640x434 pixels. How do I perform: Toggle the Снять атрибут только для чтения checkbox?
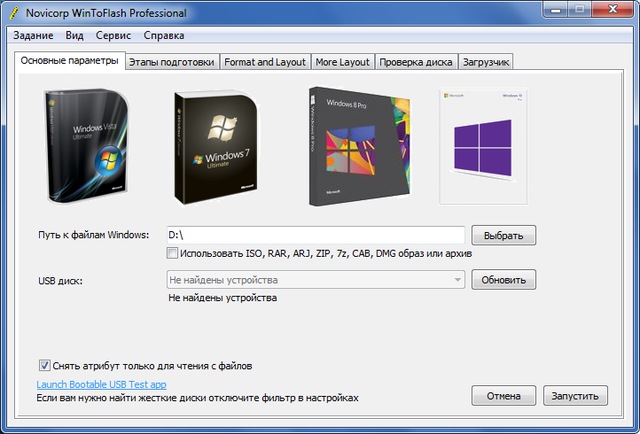(x=44, y=364)
